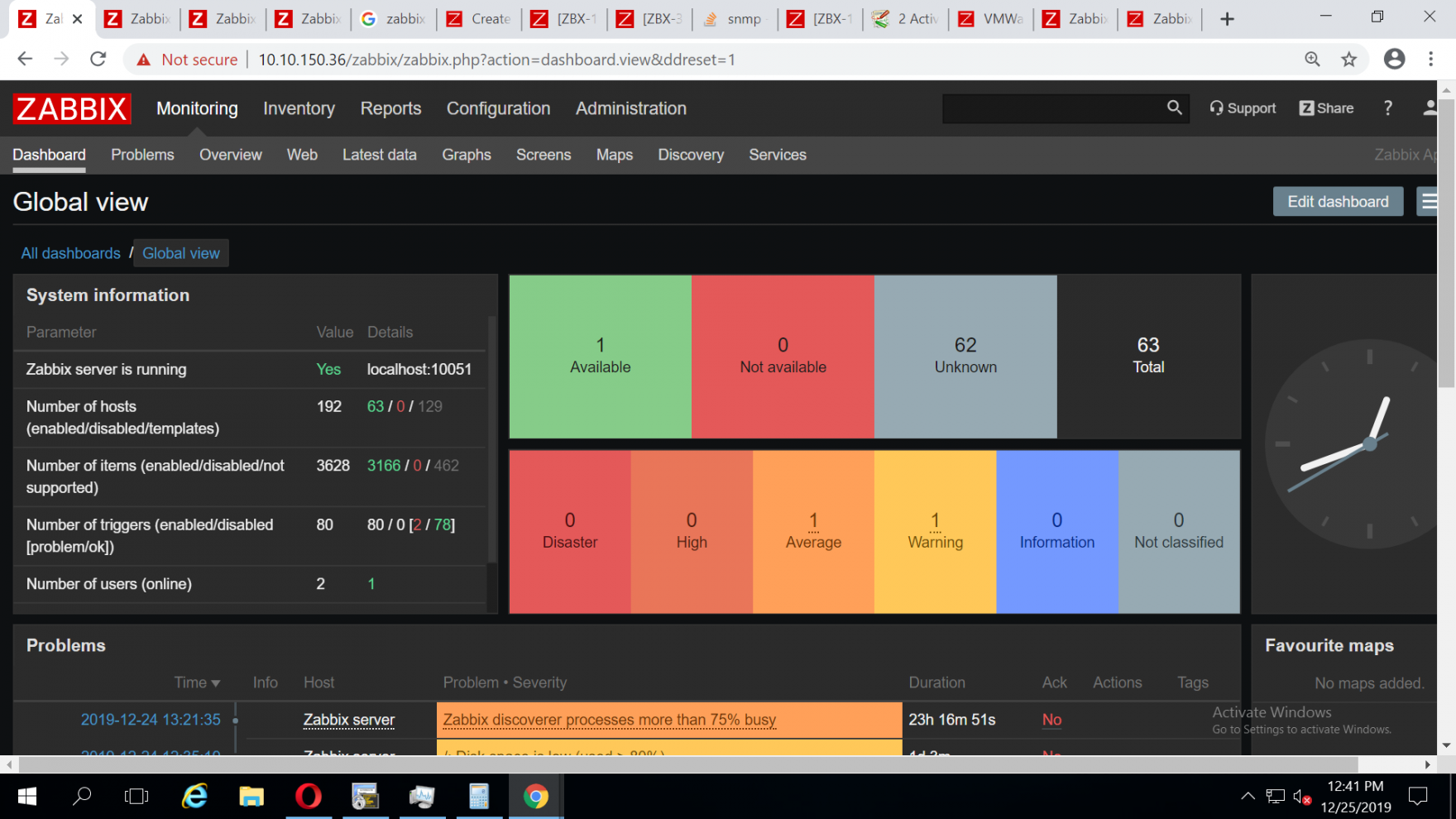Open the Windows notification center
1456x819 pixels.
coord(1418,797)
